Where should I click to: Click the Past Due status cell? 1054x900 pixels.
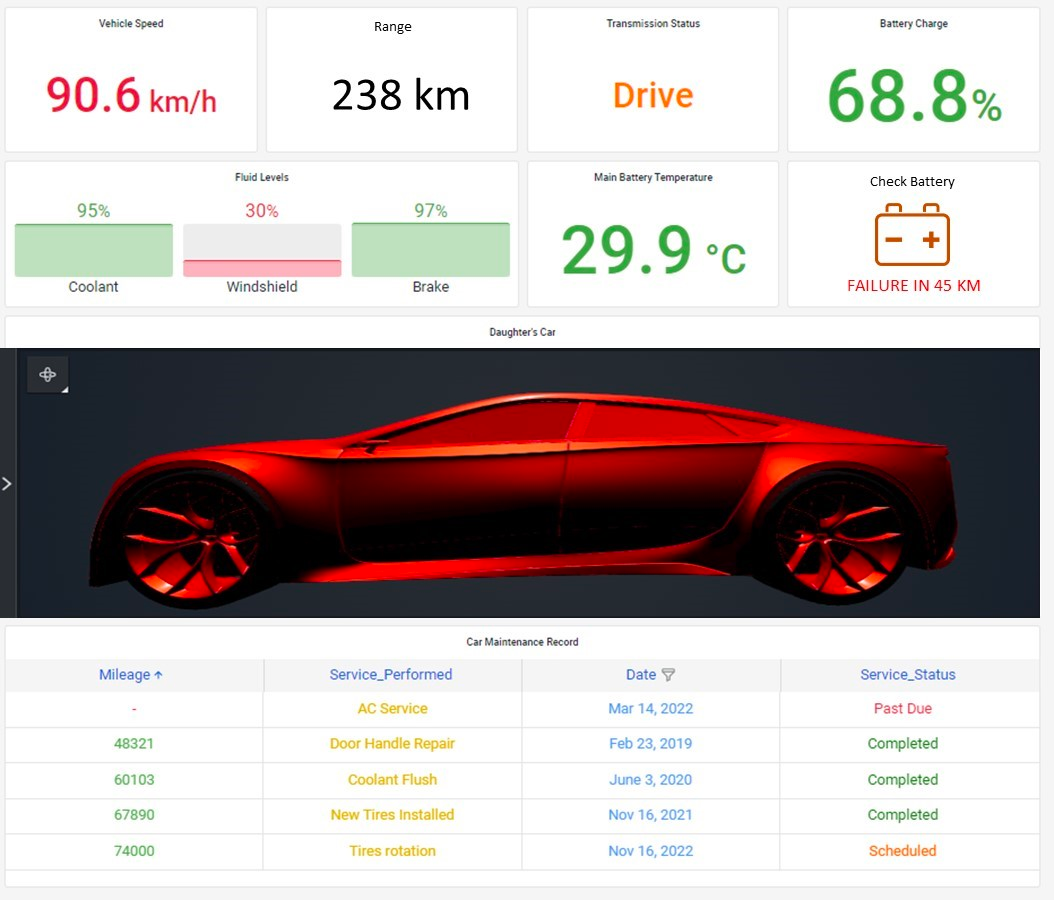903,708
